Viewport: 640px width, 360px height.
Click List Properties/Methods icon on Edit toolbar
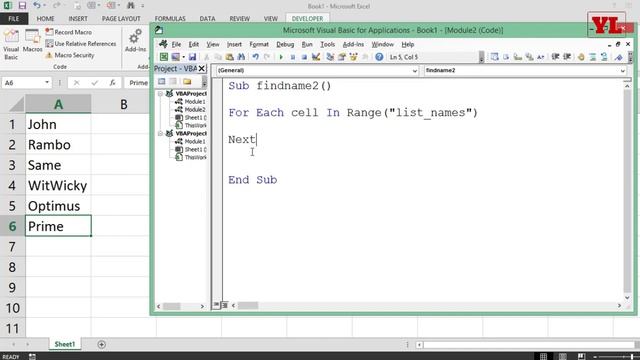495,57
